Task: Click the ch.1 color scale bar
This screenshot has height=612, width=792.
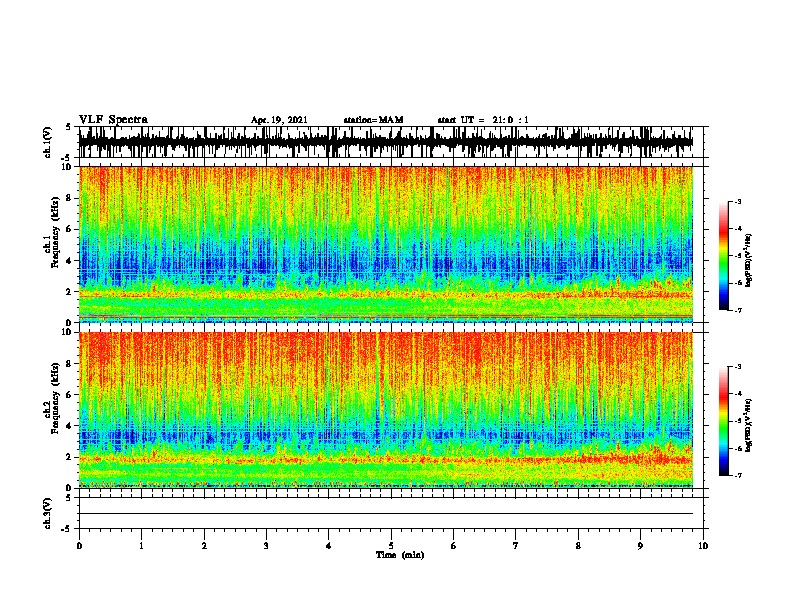Action: pyautogui.click(x=724, y=256)
